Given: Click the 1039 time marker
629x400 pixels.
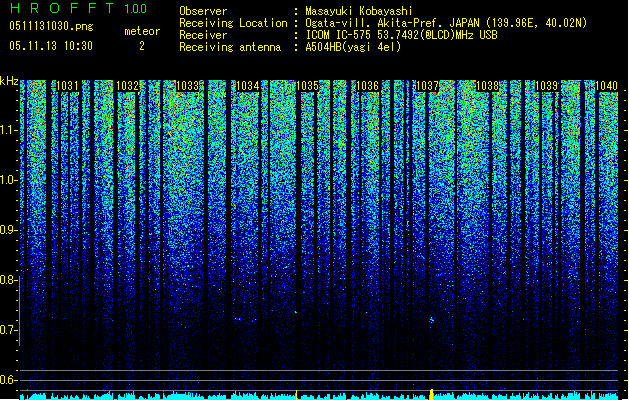Looking at the screenshot, I should (547, 86).
